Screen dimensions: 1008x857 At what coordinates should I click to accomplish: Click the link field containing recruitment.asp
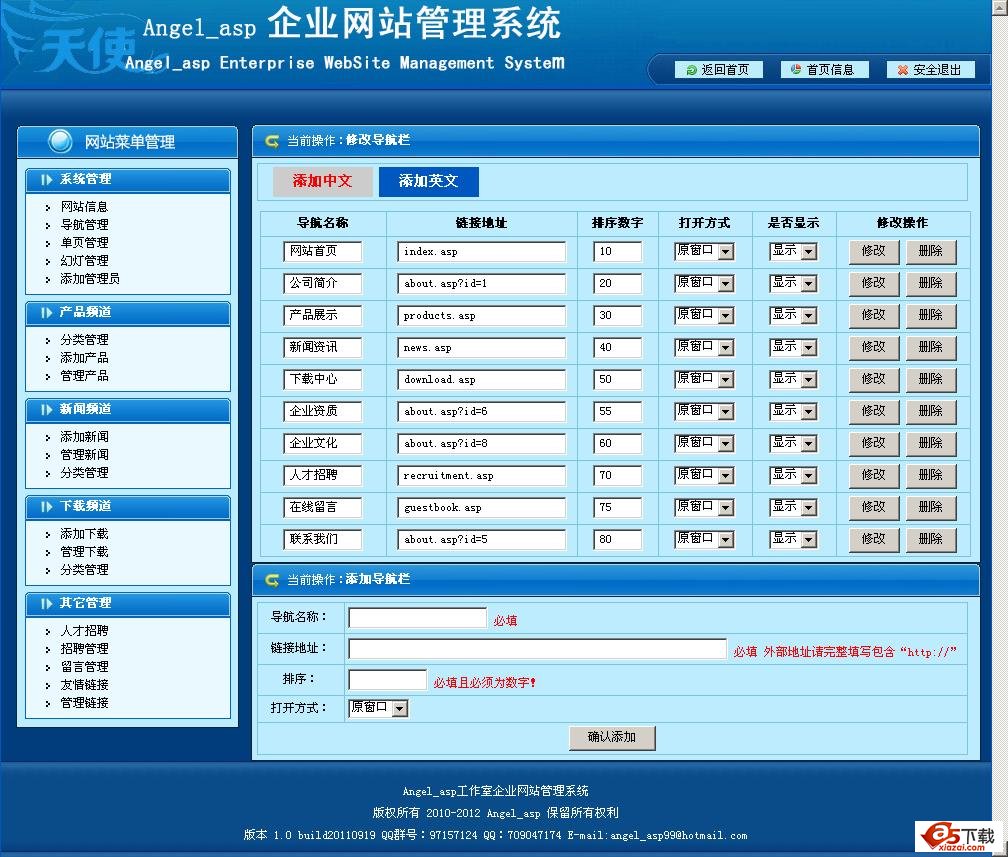(482, 476)
